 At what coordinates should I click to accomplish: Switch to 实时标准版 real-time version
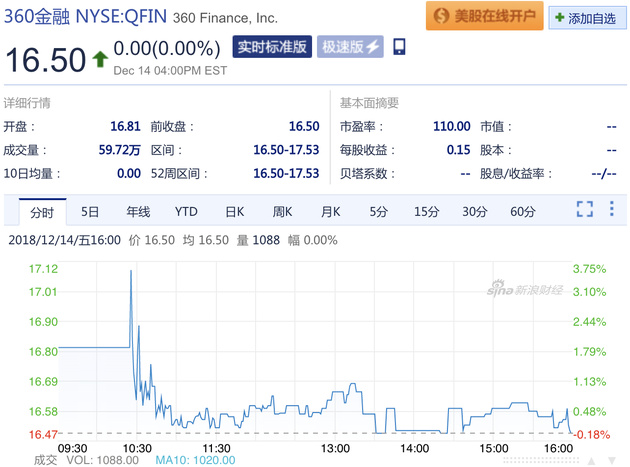coord(272,47)
